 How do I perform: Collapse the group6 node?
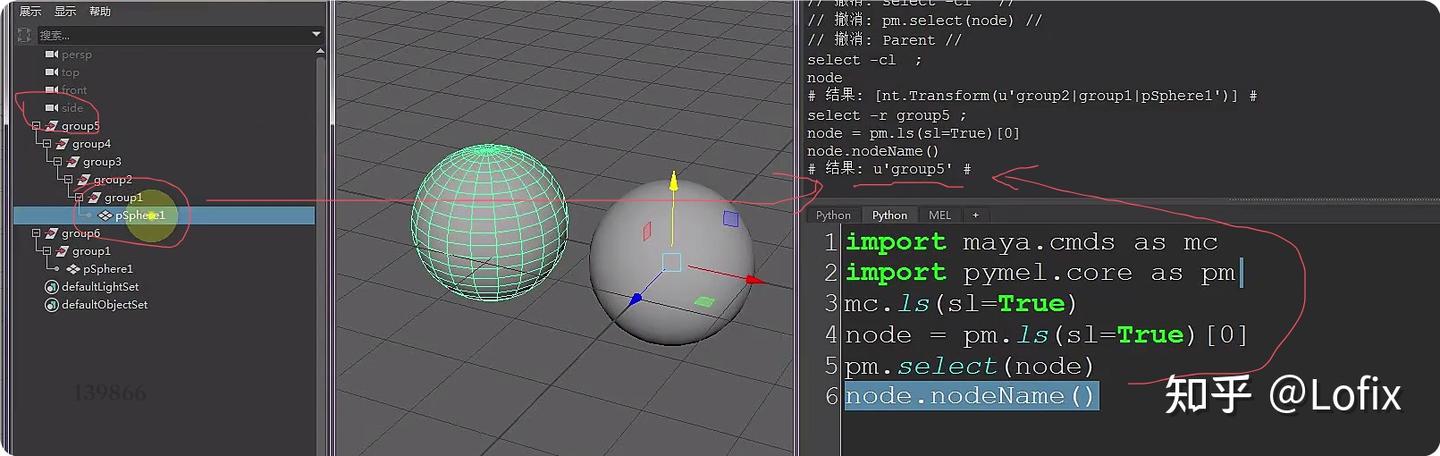click(36, 233)
